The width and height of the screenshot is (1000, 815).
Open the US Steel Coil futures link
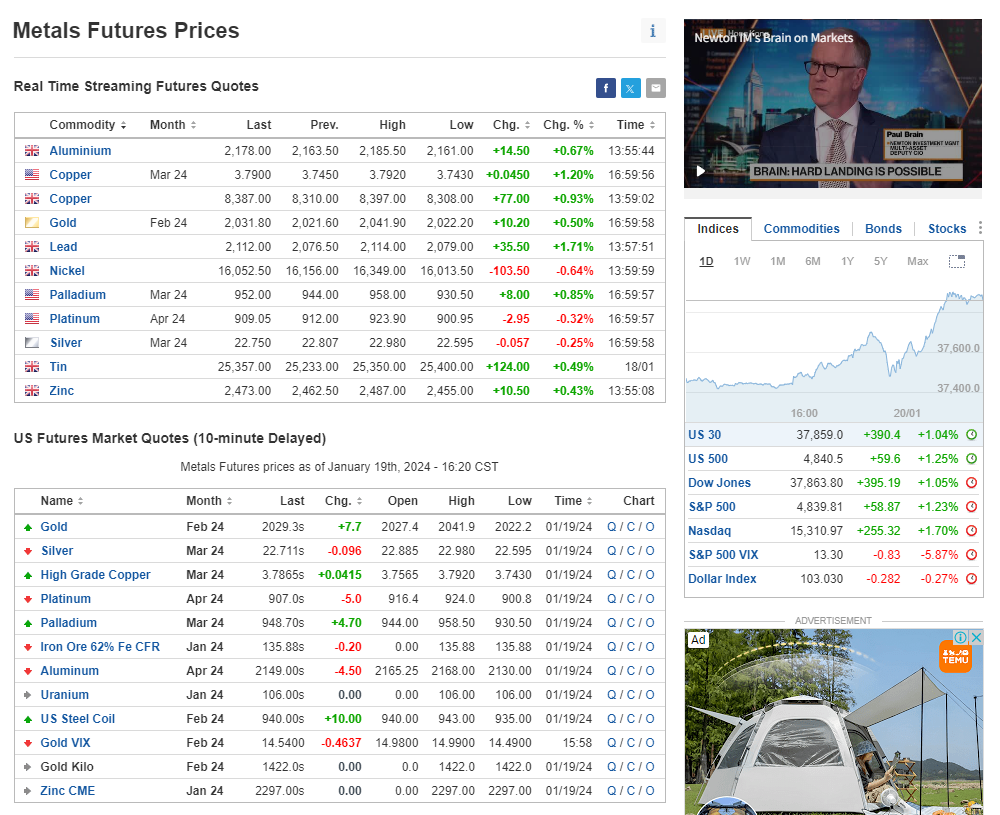pos(78,719)
